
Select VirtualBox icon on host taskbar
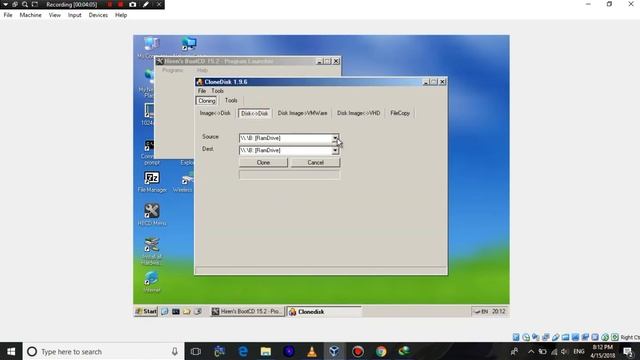(334, 351)
